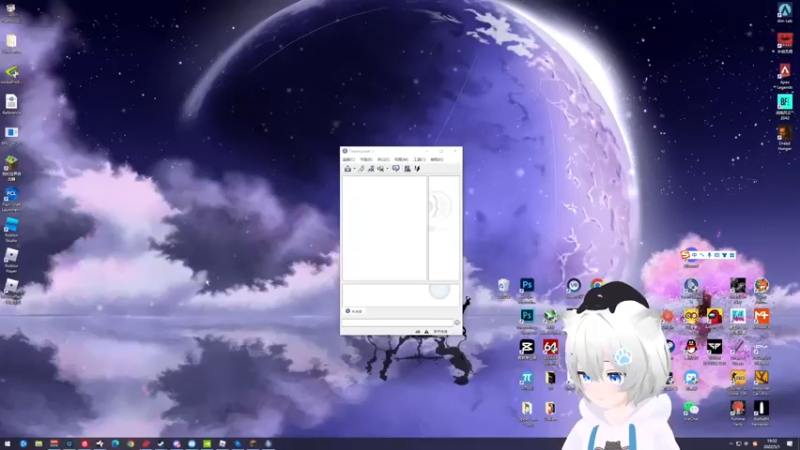
Task: Click the microphone icon on Sogou IME bar
Action: (709, 255)
